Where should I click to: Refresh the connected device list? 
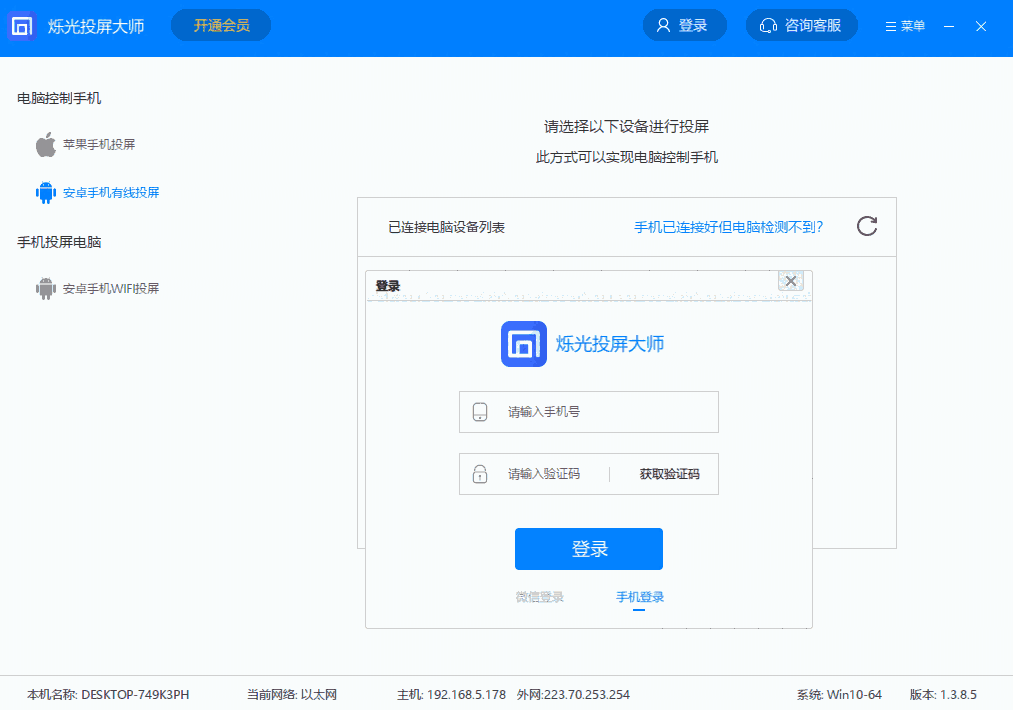(x=866, y=227)
